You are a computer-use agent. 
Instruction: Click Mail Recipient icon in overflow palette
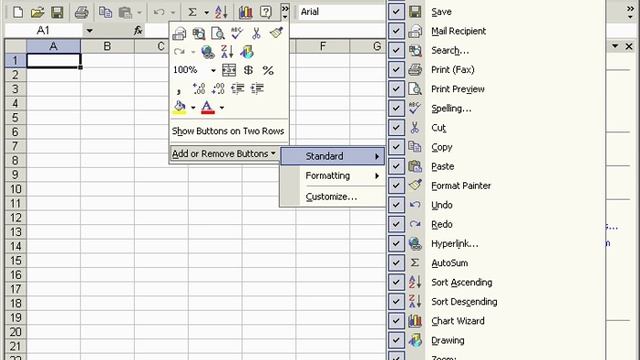coord(179,33)
